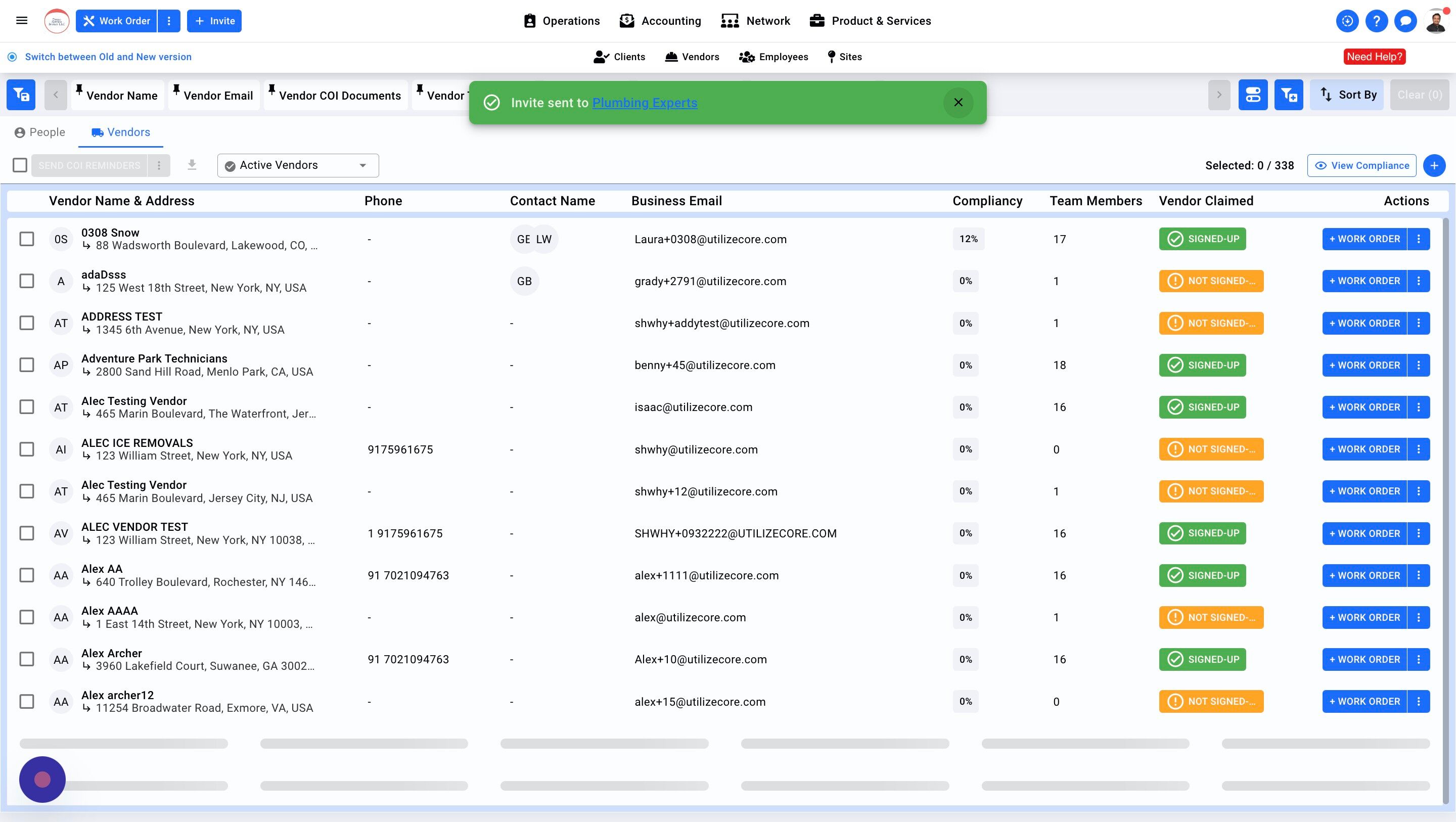This screenshot has height=822, width=1456.
Task: Open the chat messages icon
Action: [1405, 21]
